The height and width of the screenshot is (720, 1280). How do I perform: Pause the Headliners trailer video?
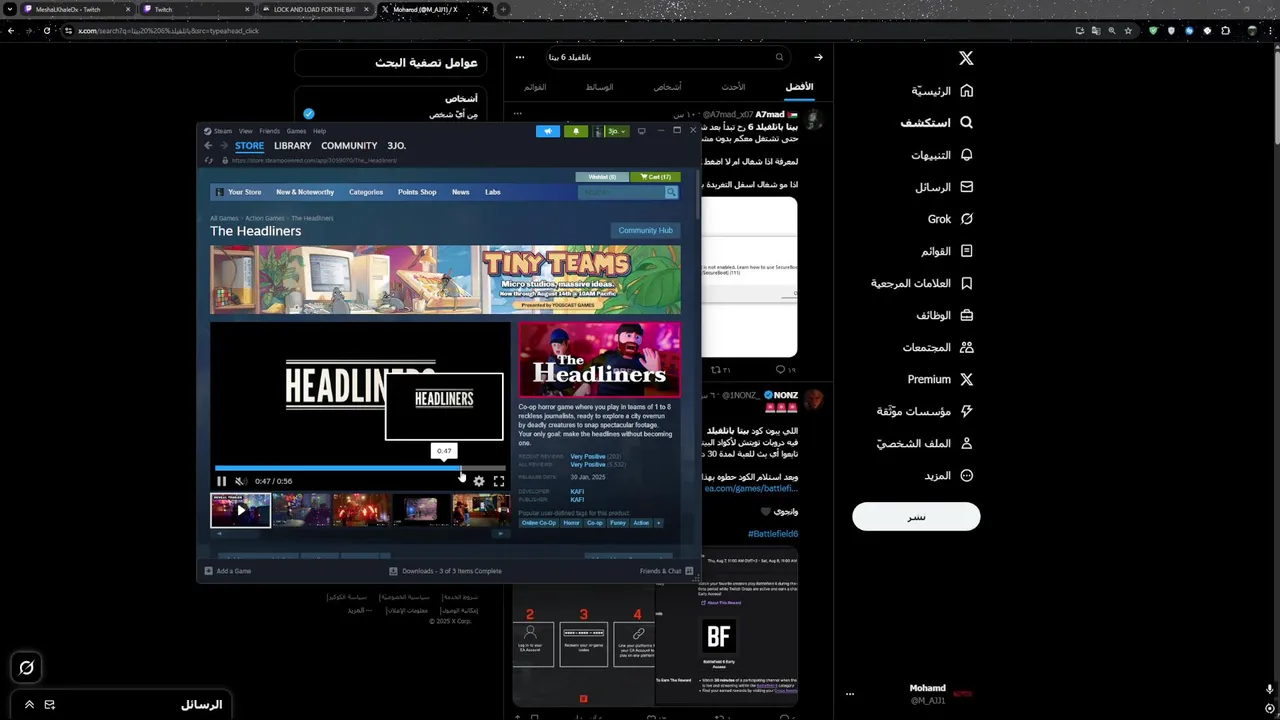pyautogui.click(x=222, y=481)
